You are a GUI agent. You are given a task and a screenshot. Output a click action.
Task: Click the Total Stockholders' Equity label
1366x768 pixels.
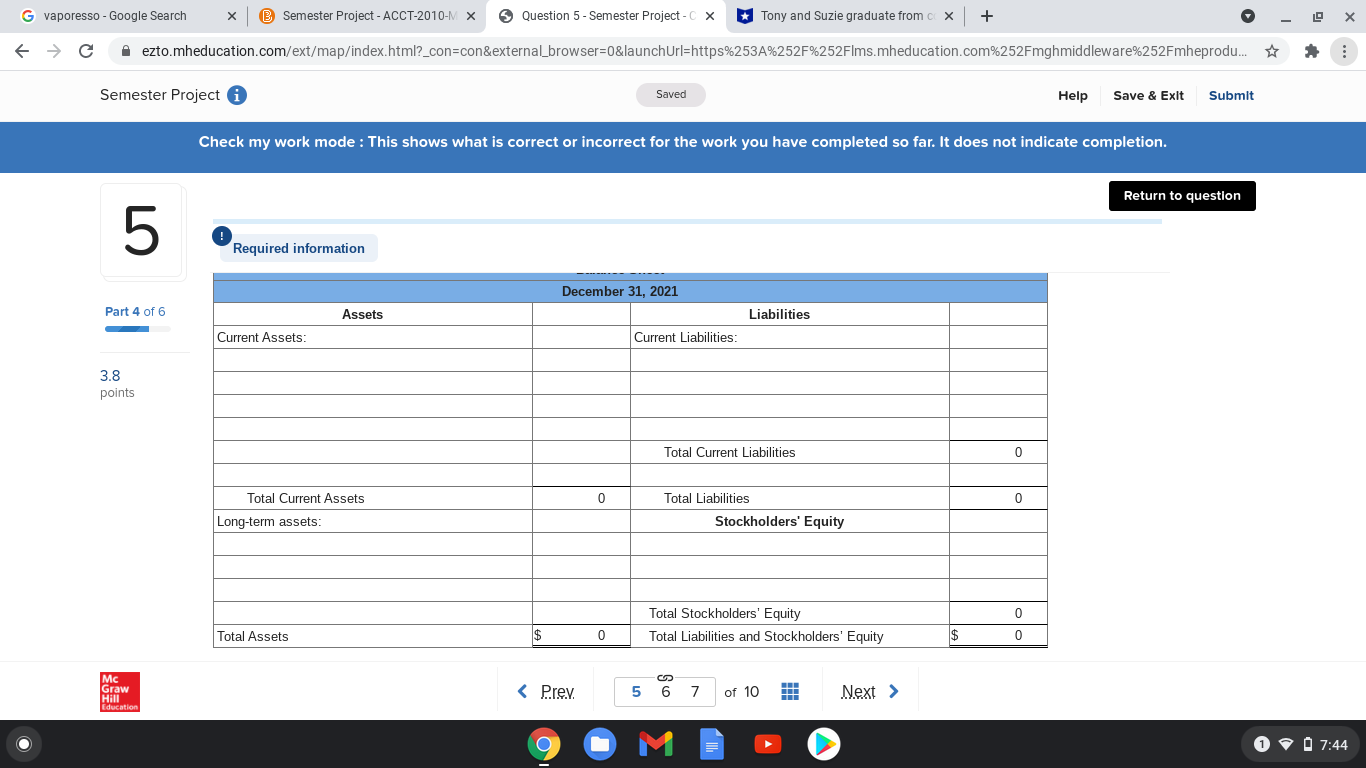(725, 613)
